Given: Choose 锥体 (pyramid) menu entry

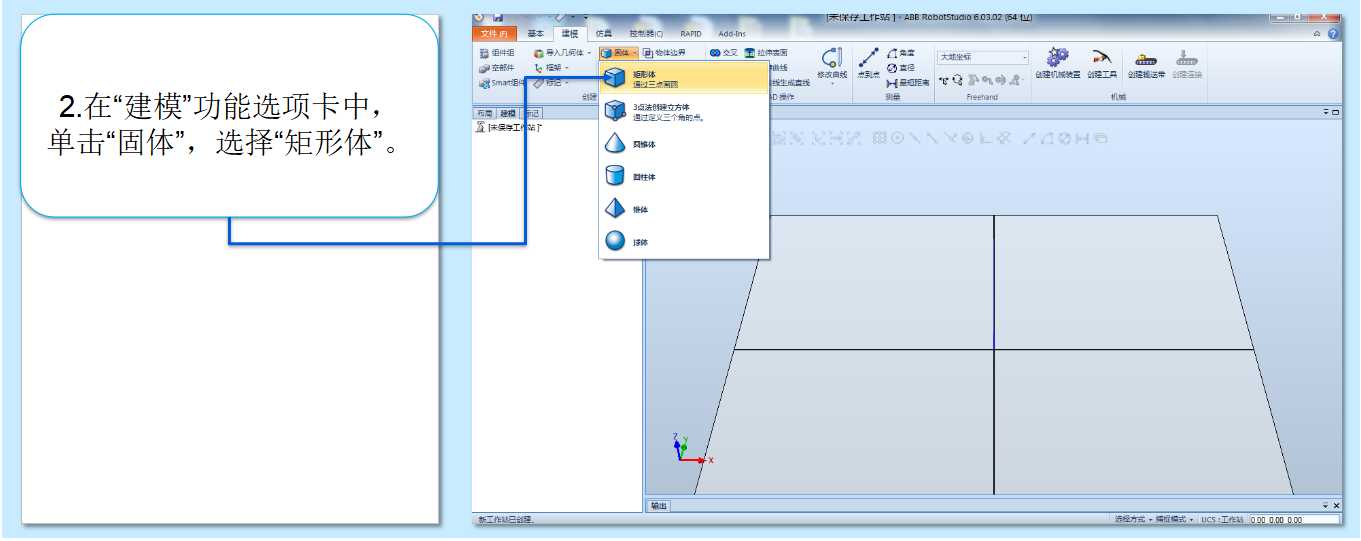Looking at the screenshot, I should (x=684, y=210).
